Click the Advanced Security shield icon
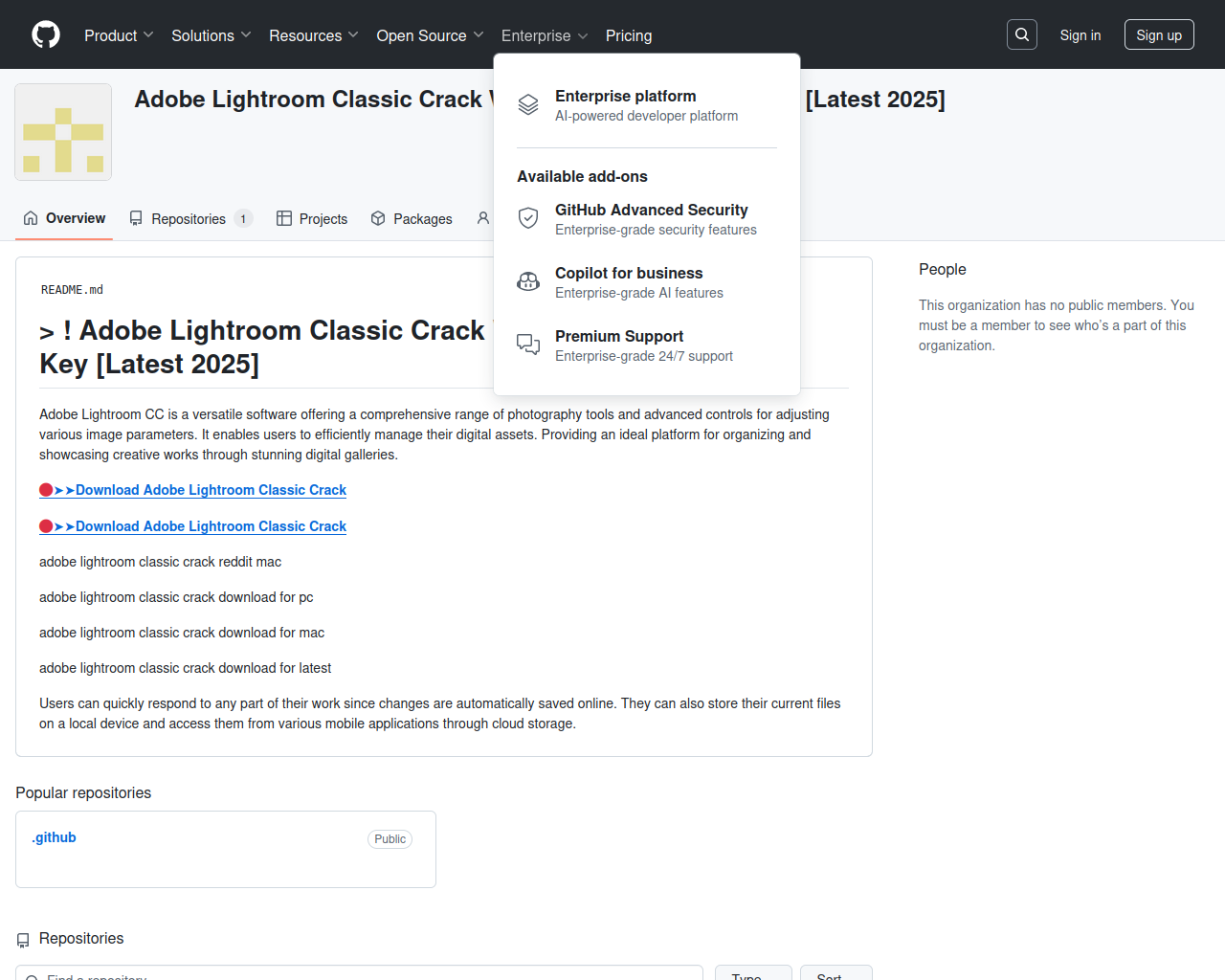Image resolution: width=1225 pixels, height=980 pixels. 528,218
